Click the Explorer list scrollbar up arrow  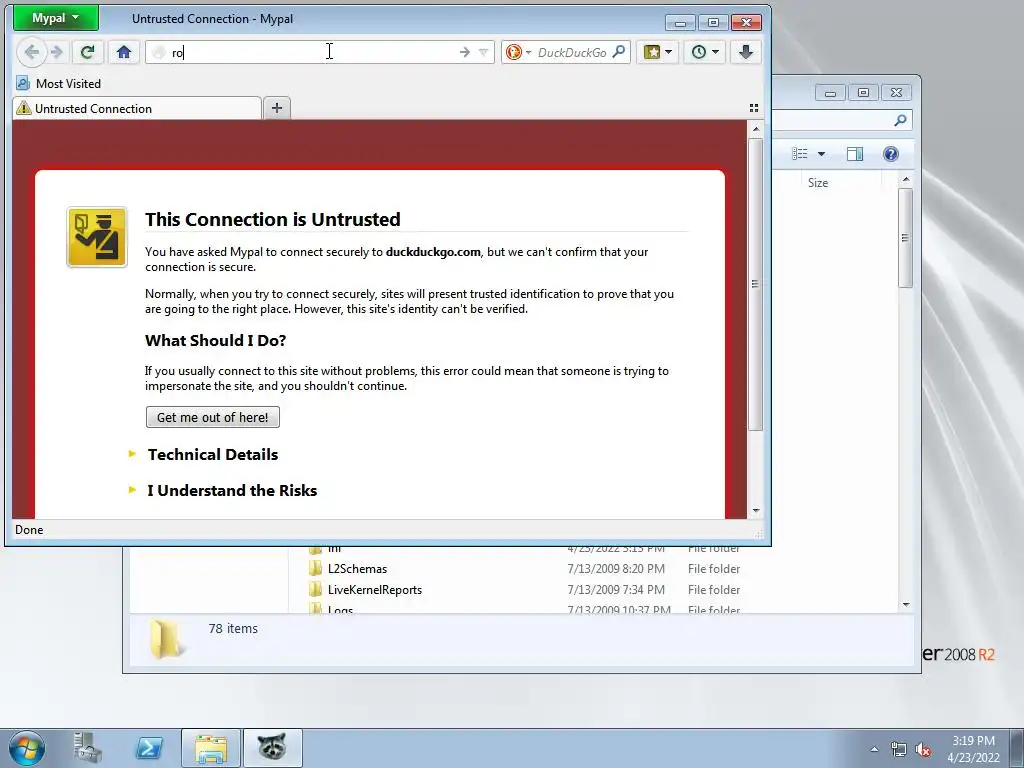click(x=906, y=179)
